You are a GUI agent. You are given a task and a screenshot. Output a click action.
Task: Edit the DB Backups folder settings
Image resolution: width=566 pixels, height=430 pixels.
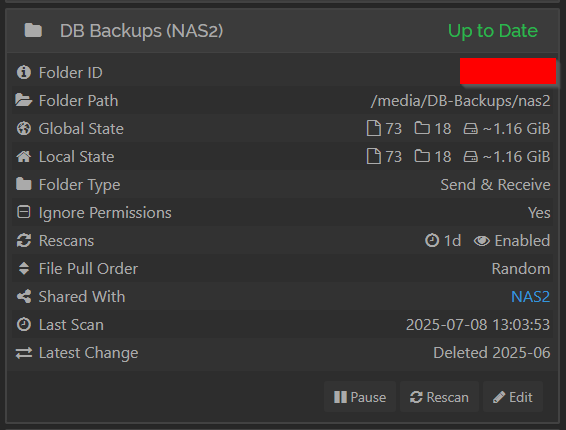(513, 397)
